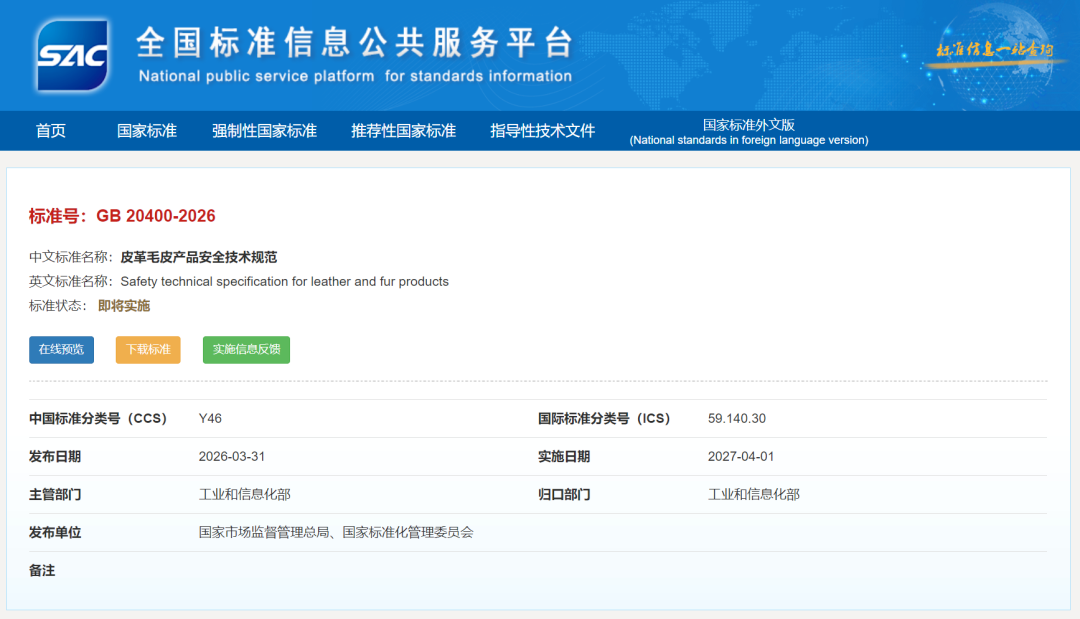Click the implementation date 2027-04-01

pos(741,457)
